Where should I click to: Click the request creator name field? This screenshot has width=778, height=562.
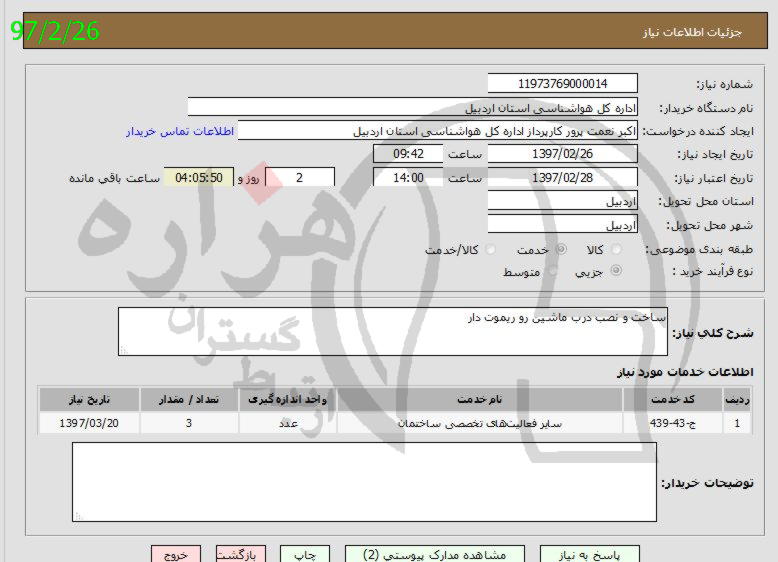(x=438, y=131)
